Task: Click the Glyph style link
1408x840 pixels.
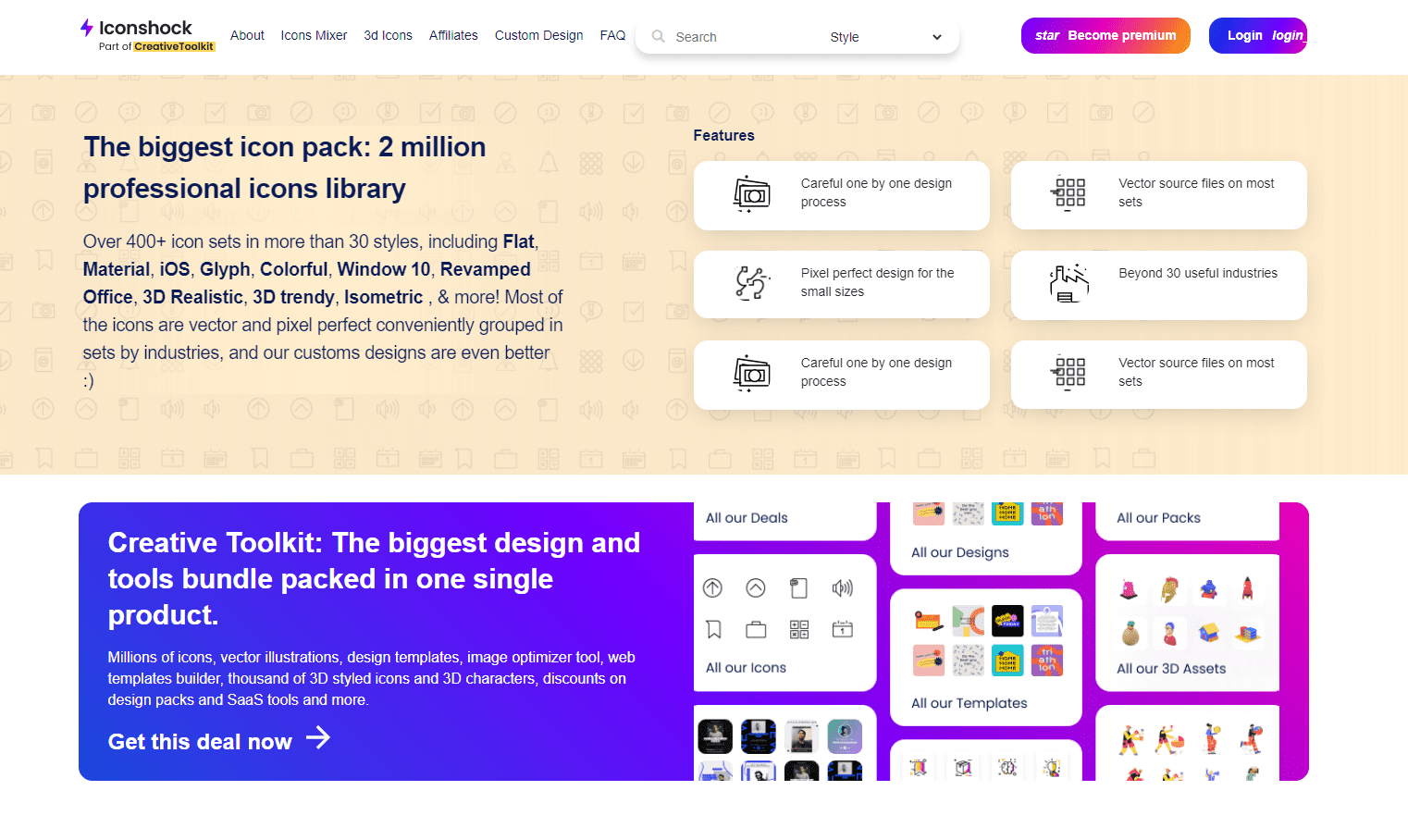Action: 225,269
